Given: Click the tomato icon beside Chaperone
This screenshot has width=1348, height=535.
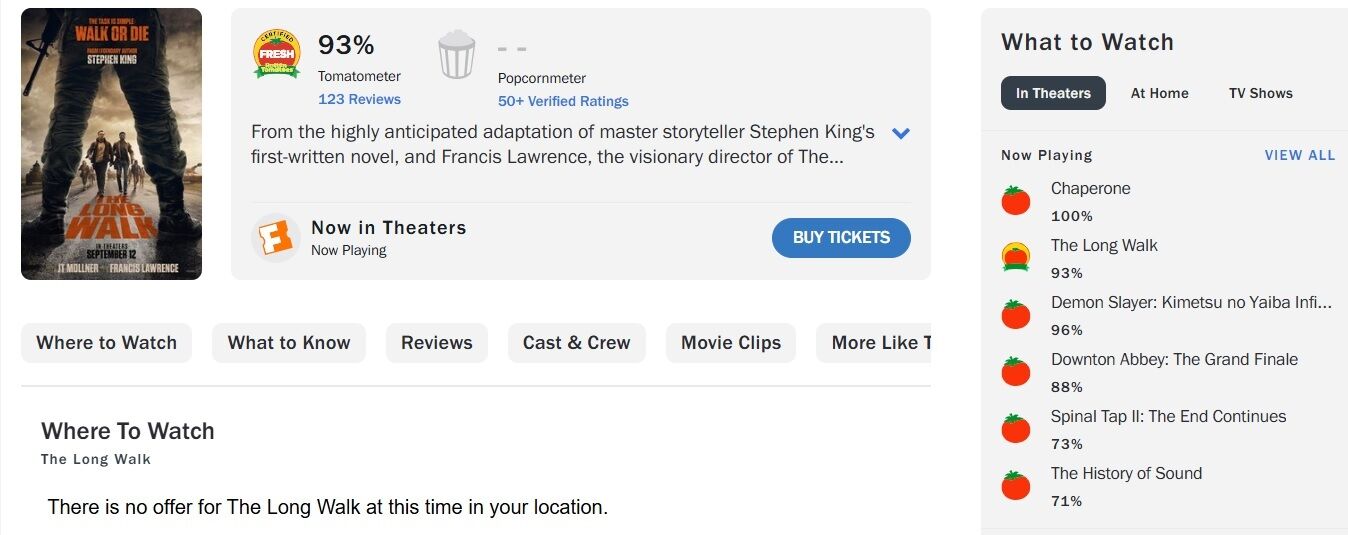Looking at the screenshot, I should 1016,200.
